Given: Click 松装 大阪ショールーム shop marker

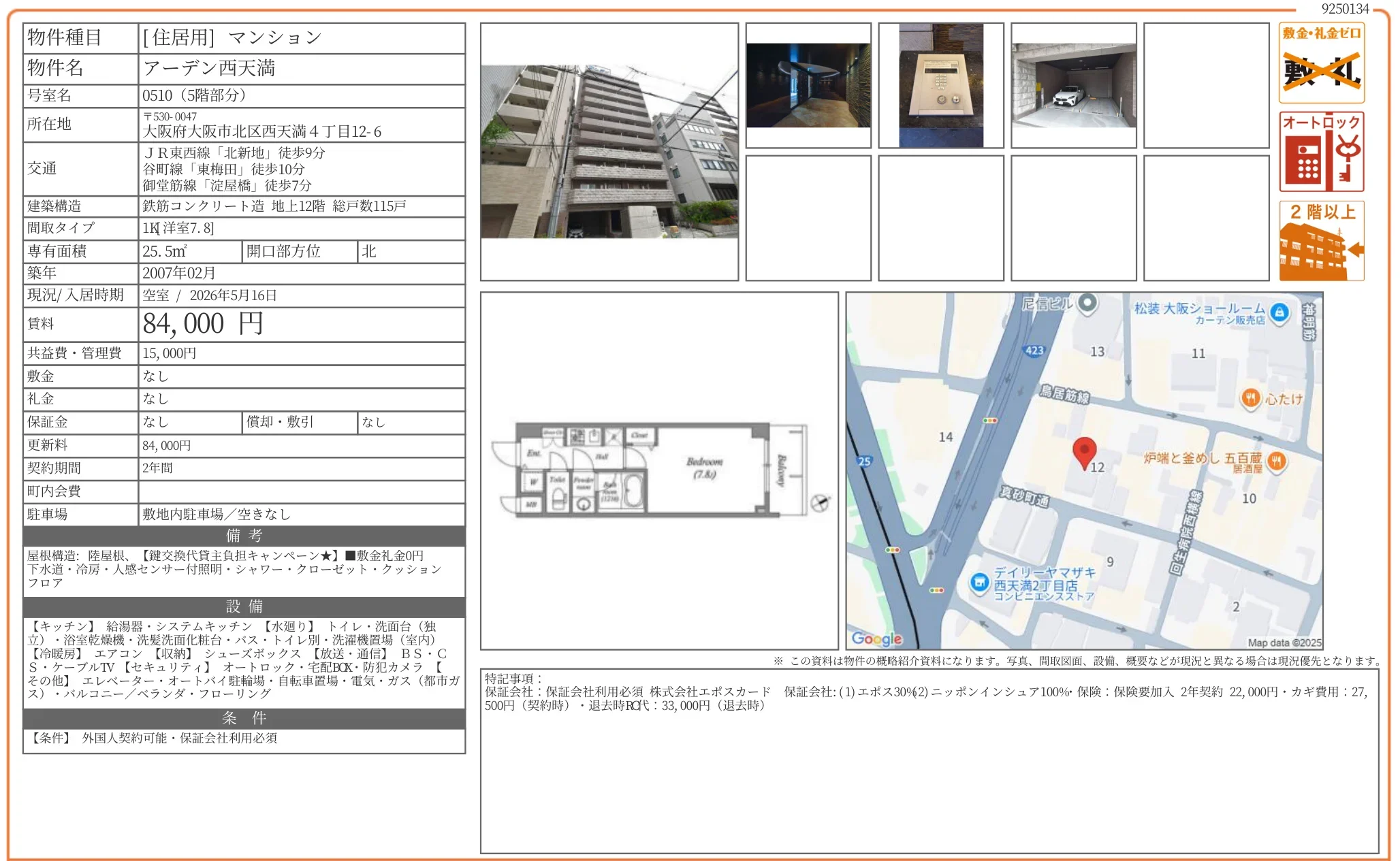Looking at the screenshot, I should [1279, 312].
